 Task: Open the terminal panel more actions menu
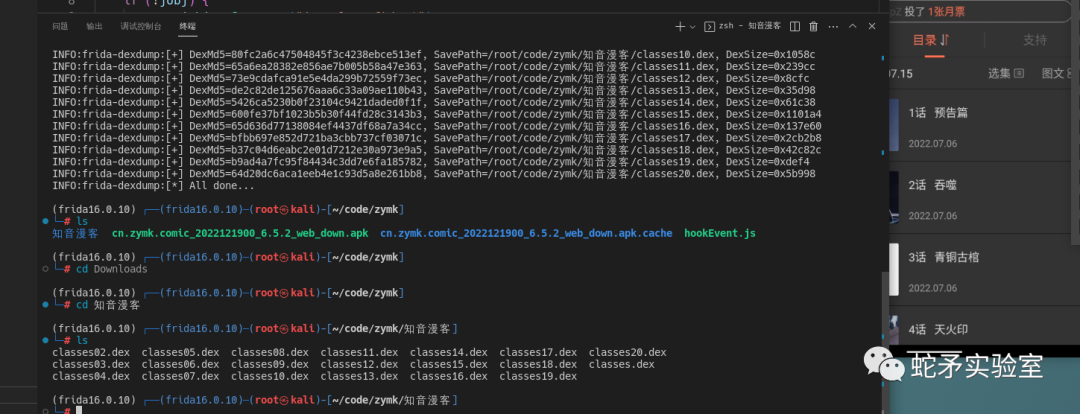[x=833, y=26]
